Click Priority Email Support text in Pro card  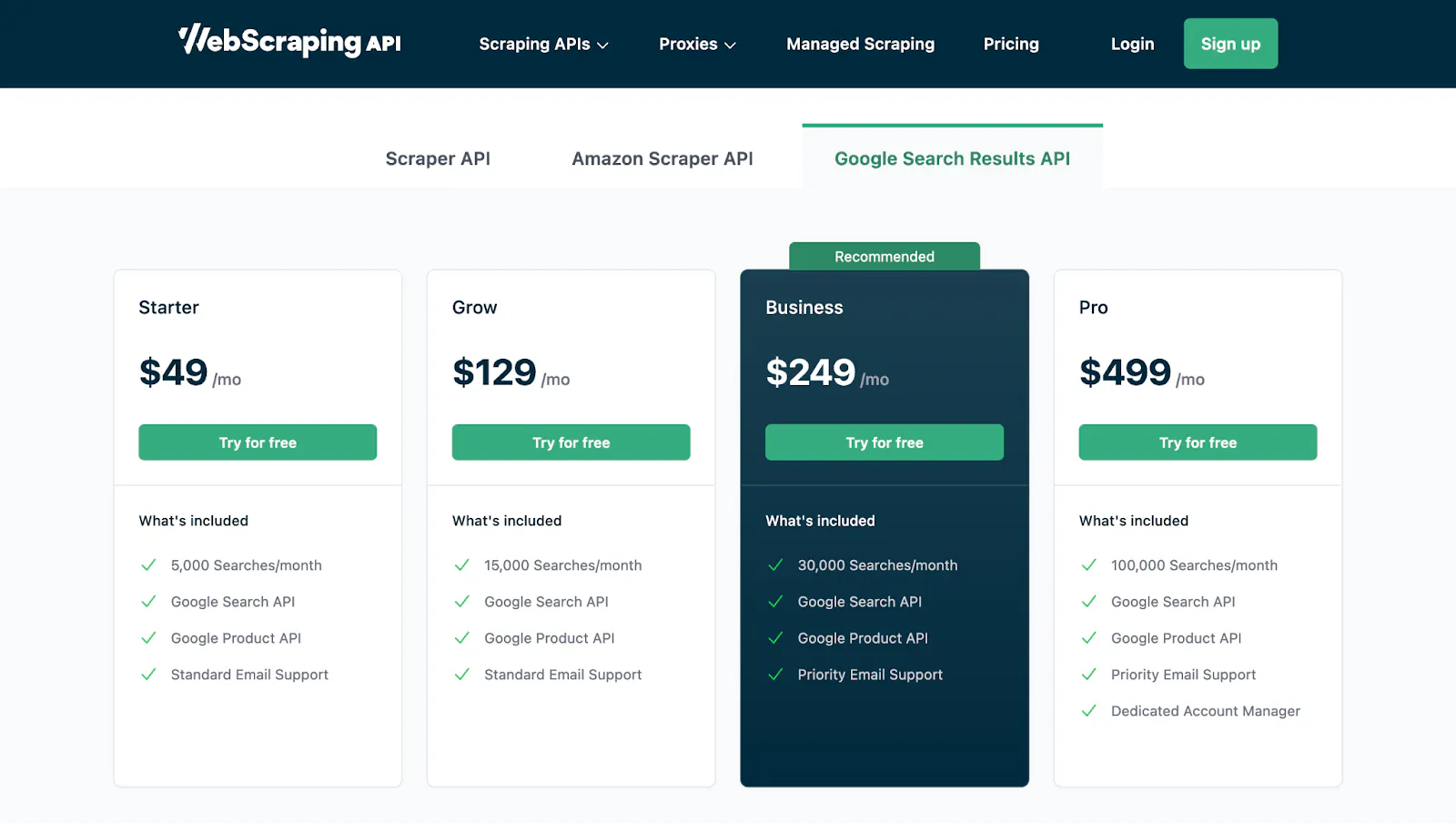[1184, 675]
